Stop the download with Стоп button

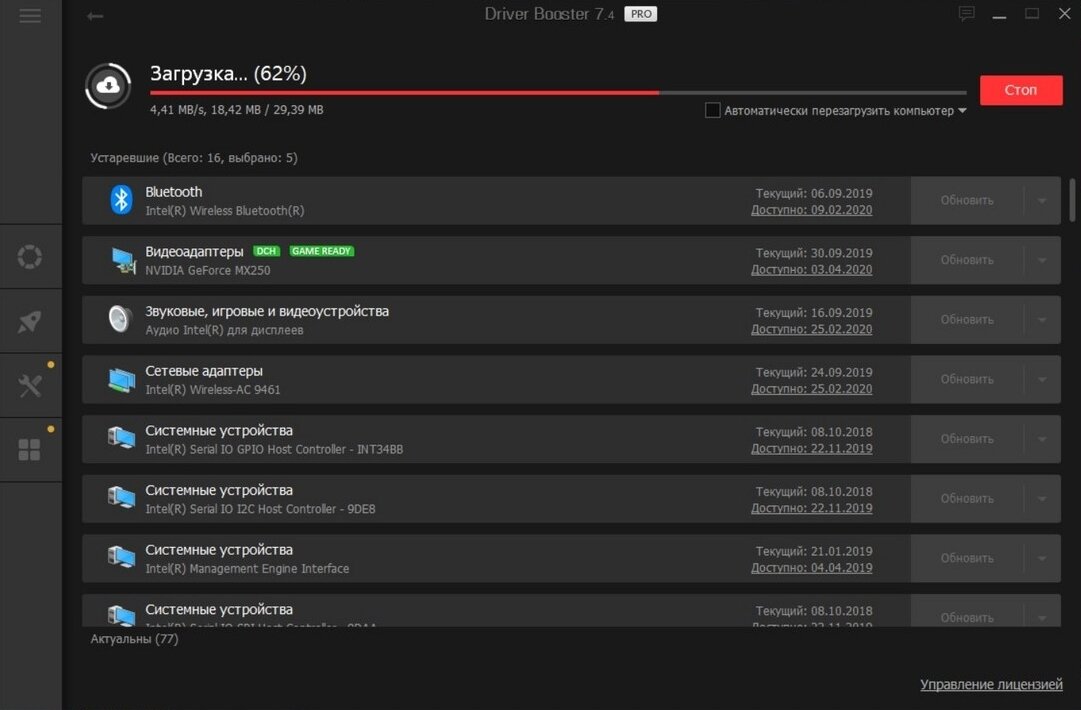click(1021, 90)
